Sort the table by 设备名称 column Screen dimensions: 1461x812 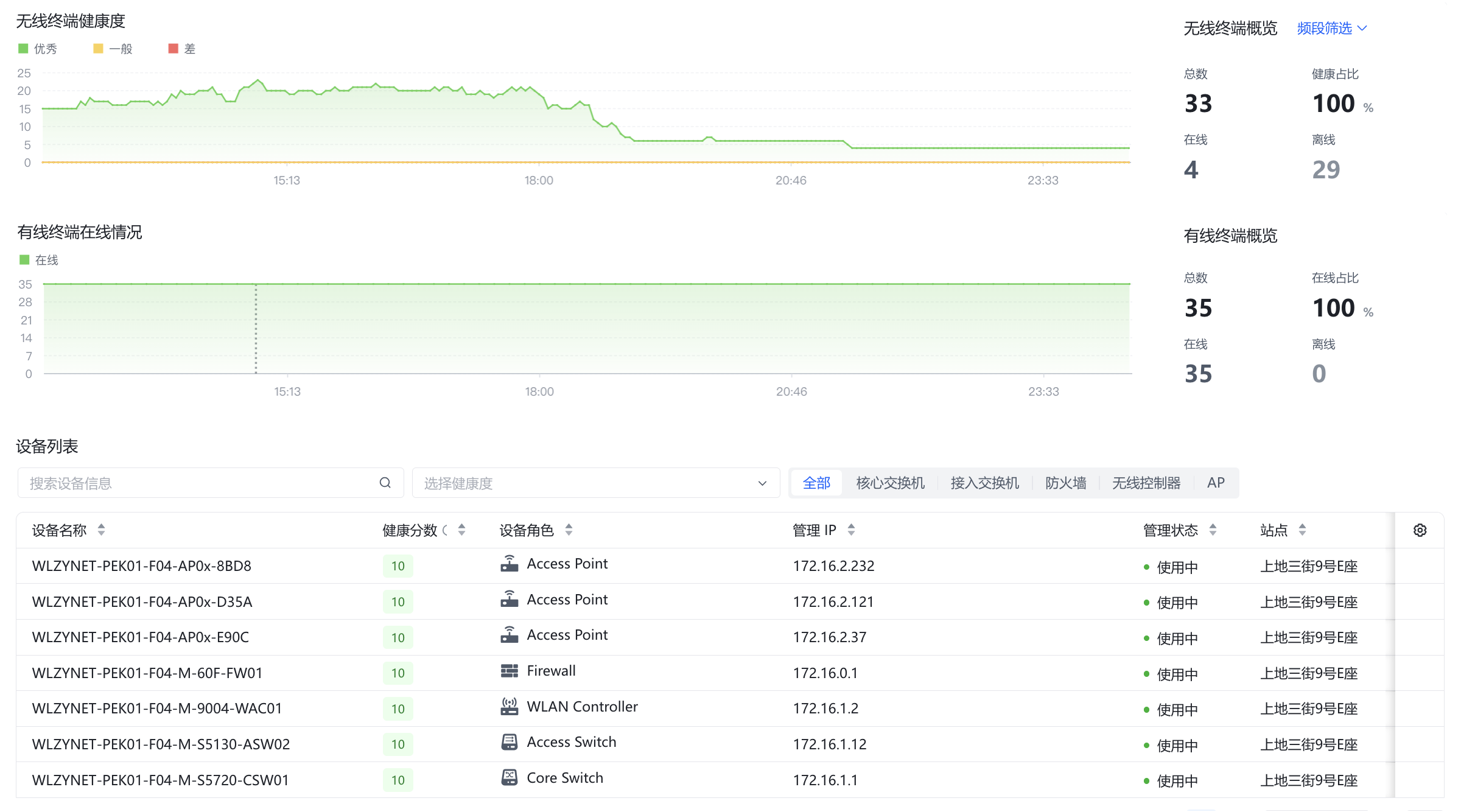point(101,530)
